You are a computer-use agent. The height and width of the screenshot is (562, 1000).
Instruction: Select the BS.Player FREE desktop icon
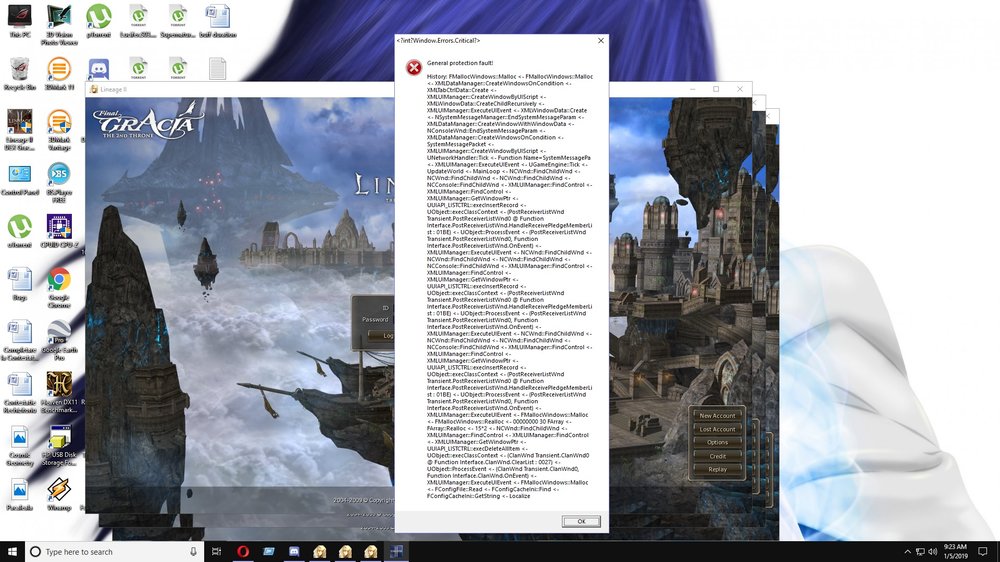pyautogui.click(x=59, y=175)
